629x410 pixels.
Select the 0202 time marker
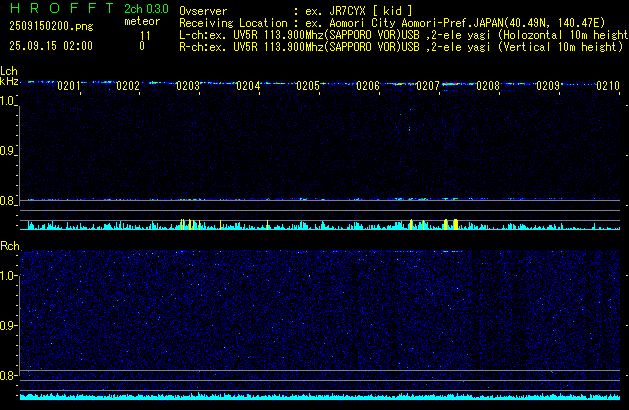pos(128,86)
